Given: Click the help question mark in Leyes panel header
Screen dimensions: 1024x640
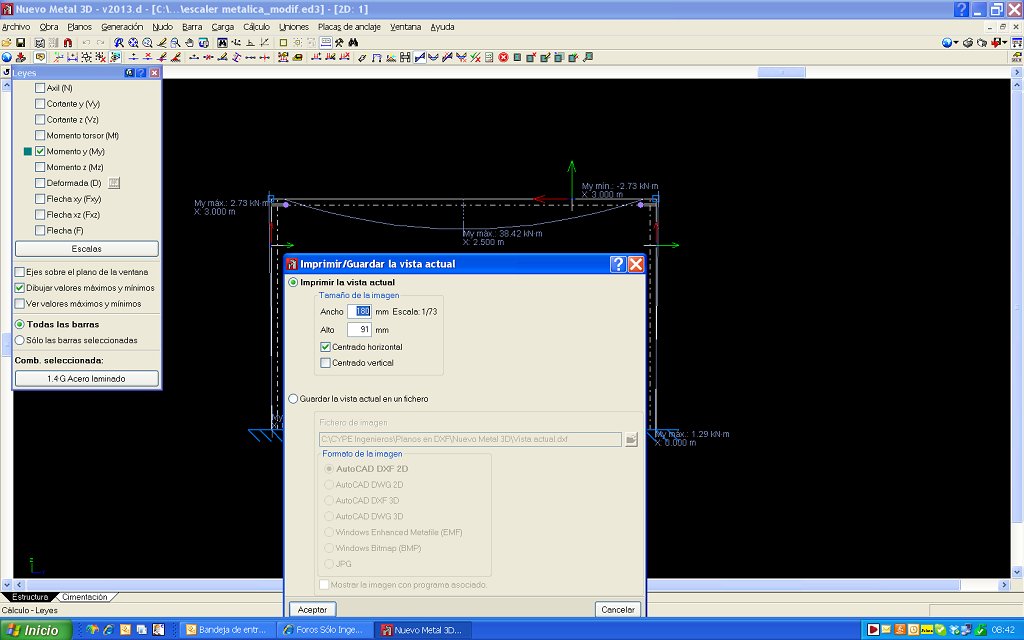Looking at the screenshot, I should coord(141,72).
